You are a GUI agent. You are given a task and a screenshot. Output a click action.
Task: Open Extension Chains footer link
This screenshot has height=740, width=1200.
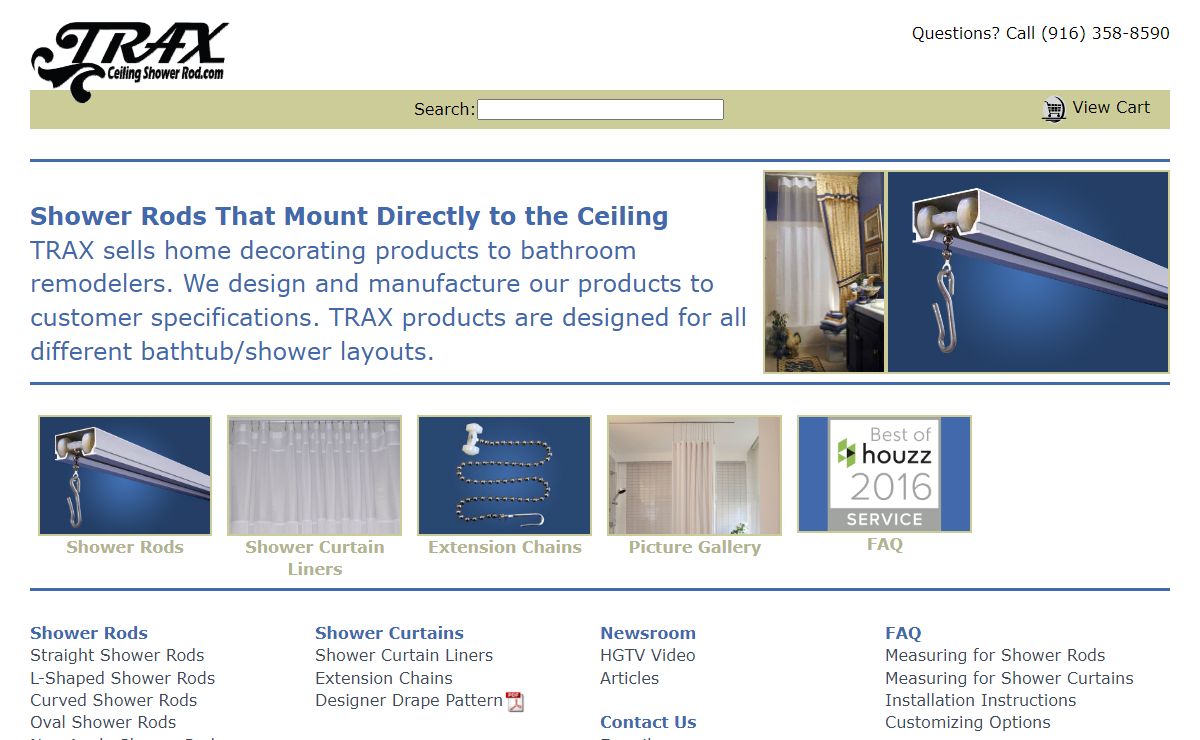coord(384,678)
